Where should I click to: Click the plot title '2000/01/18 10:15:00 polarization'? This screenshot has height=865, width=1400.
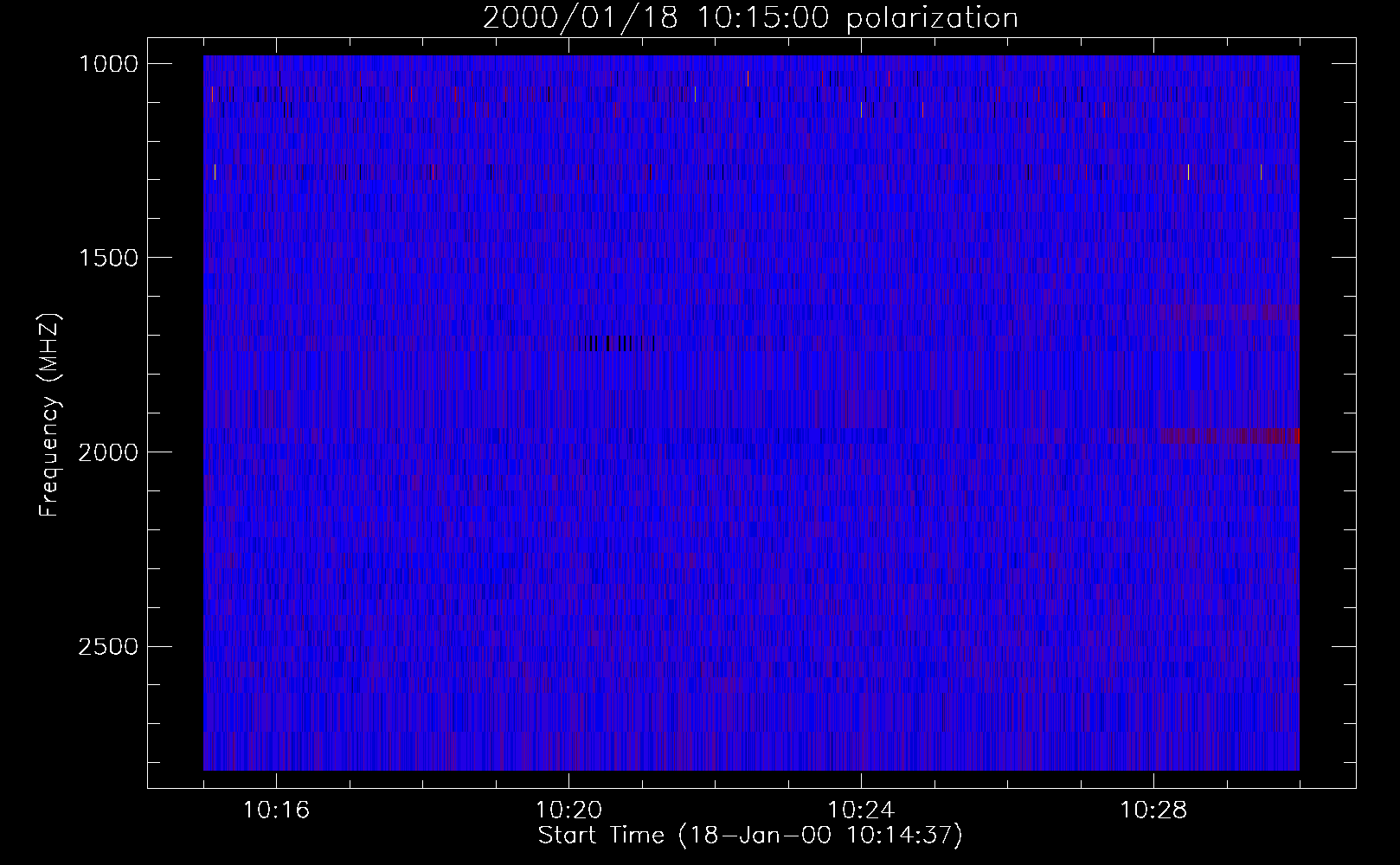(750, 18)
